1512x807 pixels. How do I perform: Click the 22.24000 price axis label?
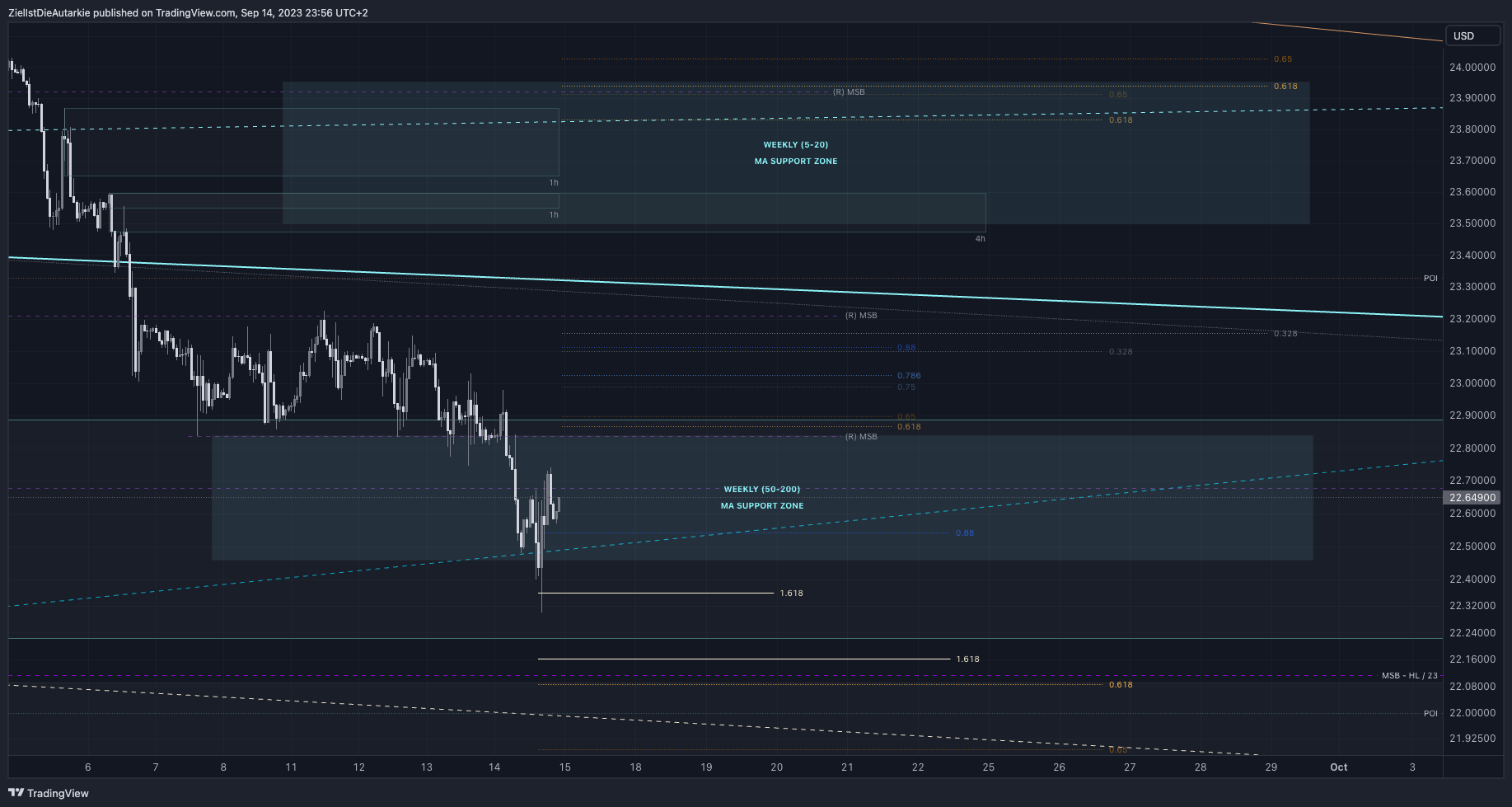click(x=1472, y=633)
